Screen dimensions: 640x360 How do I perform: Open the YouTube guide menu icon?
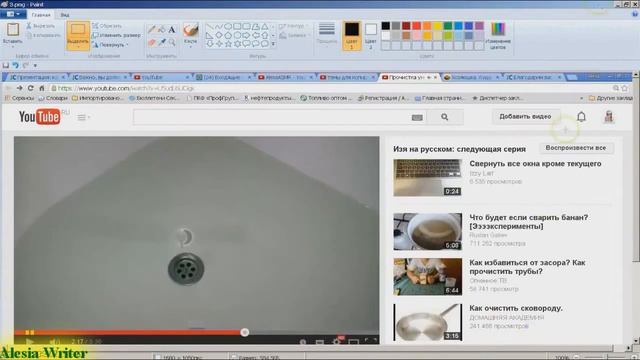(x=83, y=118)
